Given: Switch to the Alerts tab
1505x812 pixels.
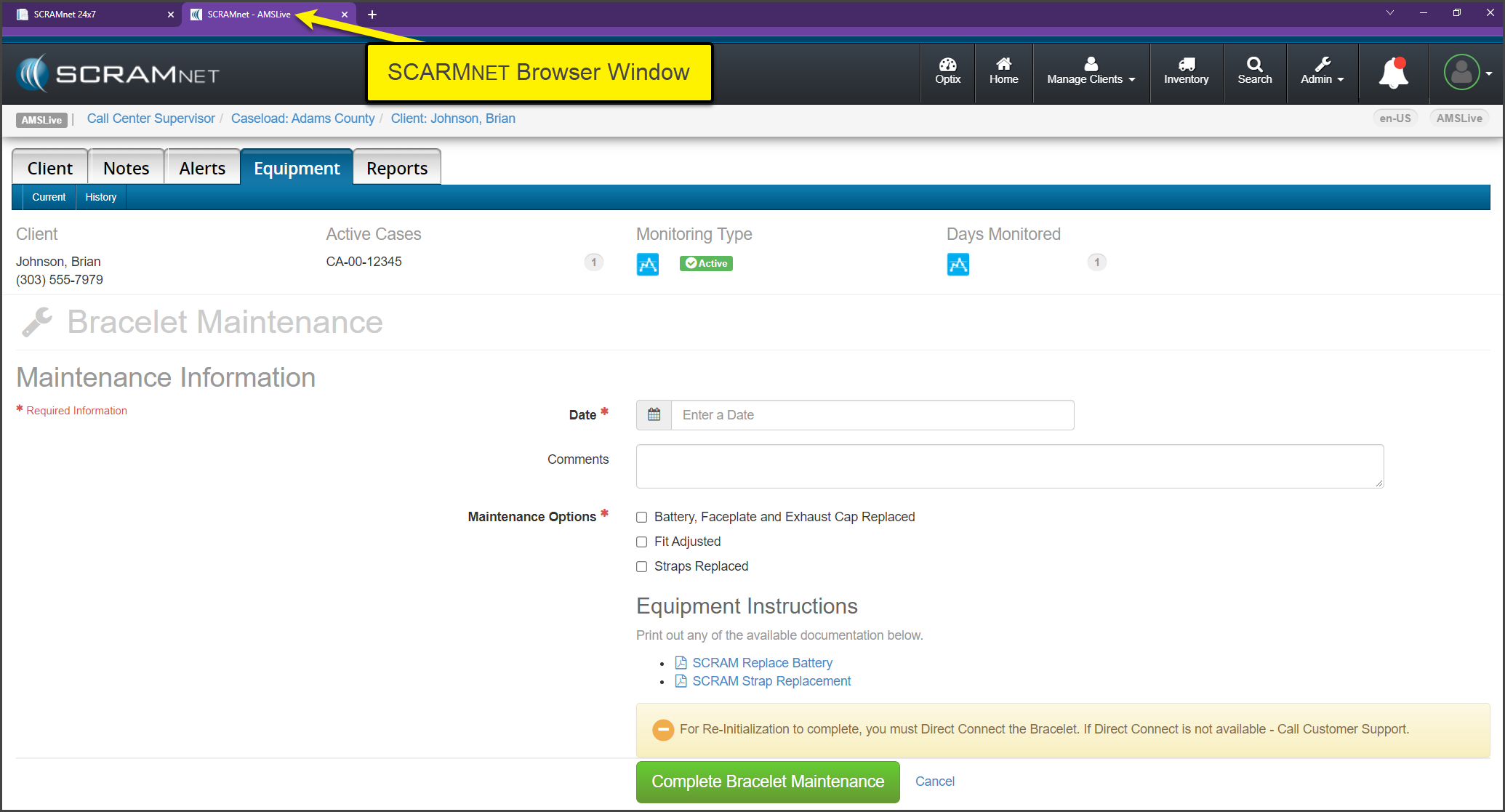Looking at the screenshot, I should [x=202, y=168].
